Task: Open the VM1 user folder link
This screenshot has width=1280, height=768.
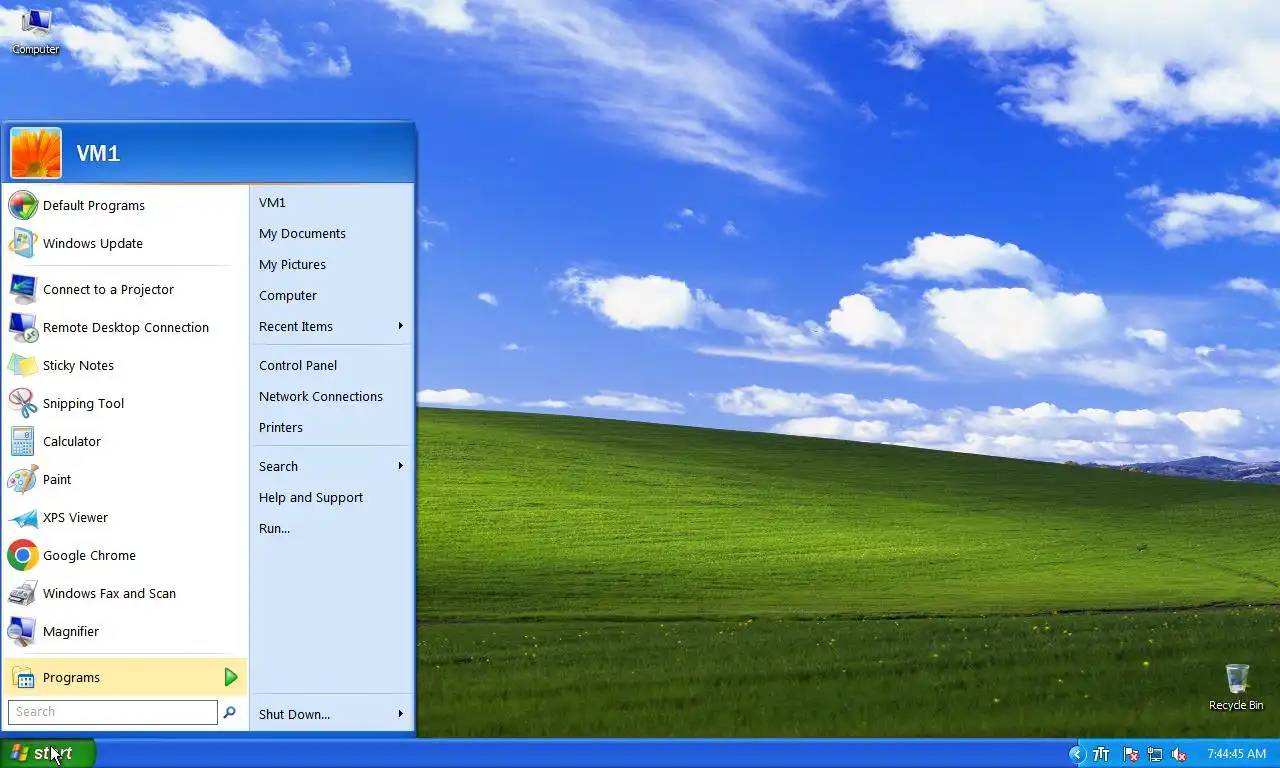Action: point(331,202)
